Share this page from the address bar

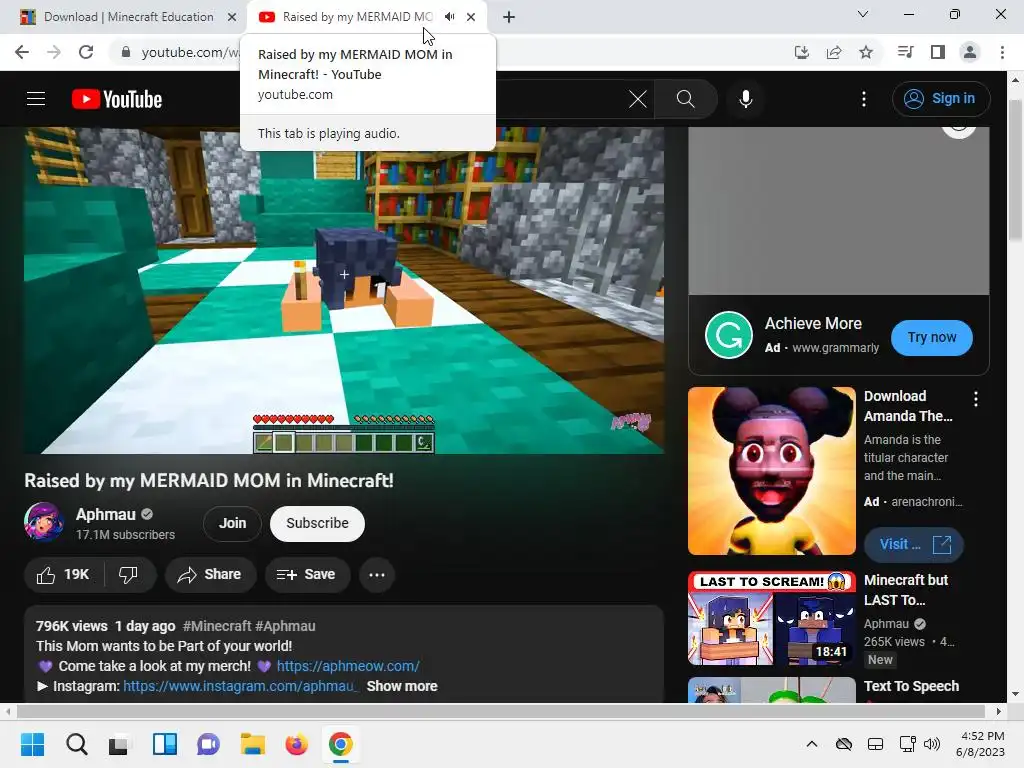(834, 52)
